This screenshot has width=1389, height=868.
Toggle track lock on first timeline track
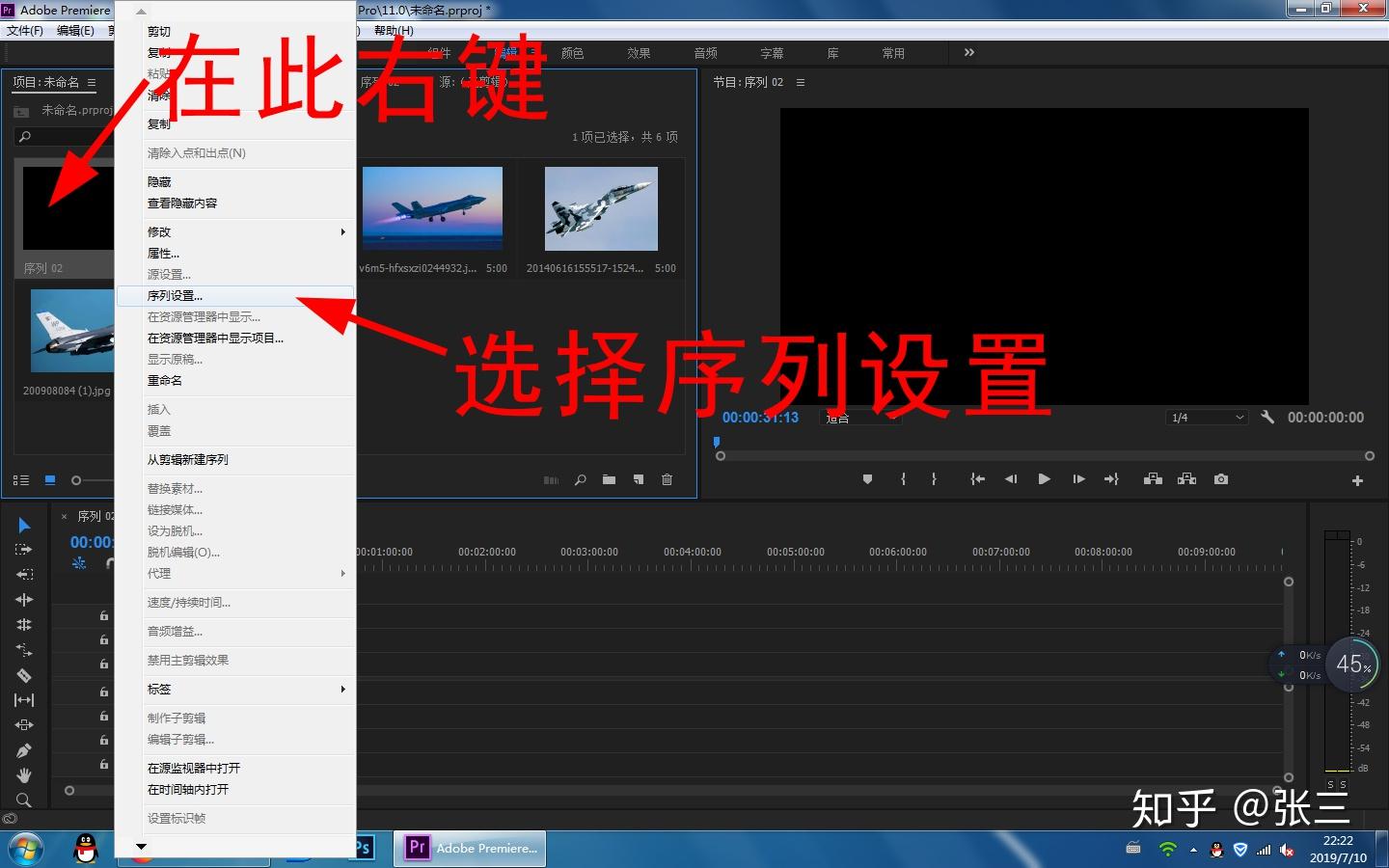pyautogui.click(x=104, y=615)
